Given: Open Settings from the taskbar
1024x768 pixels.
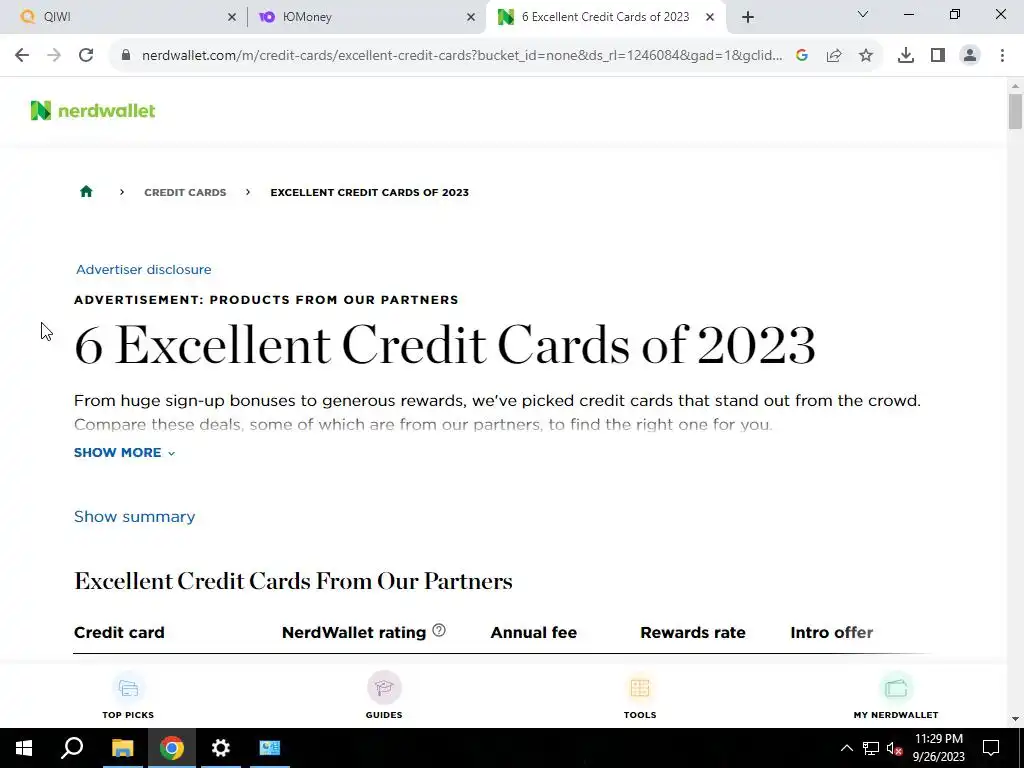Looking at the screenshot, I should [221, 748].
